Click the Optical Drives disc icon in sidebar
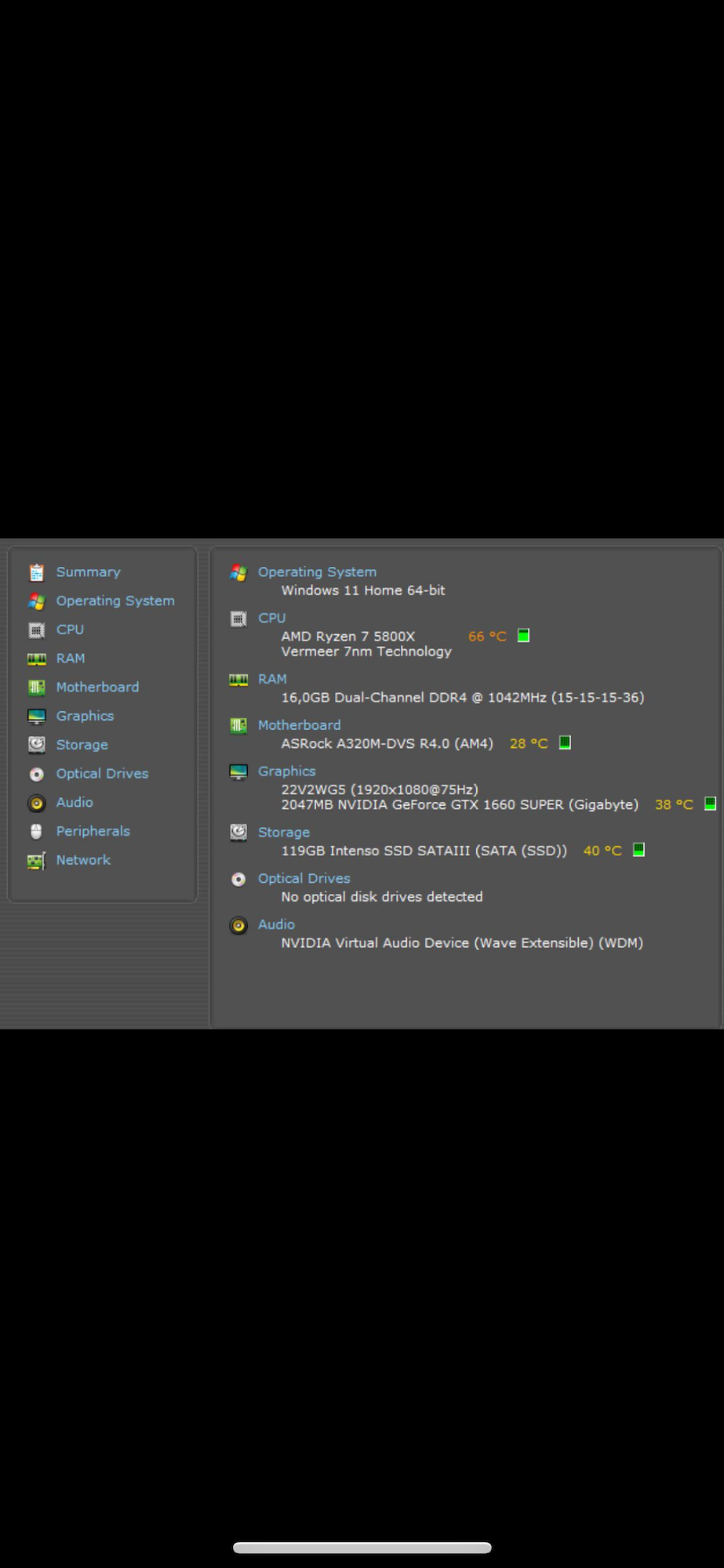Screen dimensions: 724x1568 [x=36, y=774]
